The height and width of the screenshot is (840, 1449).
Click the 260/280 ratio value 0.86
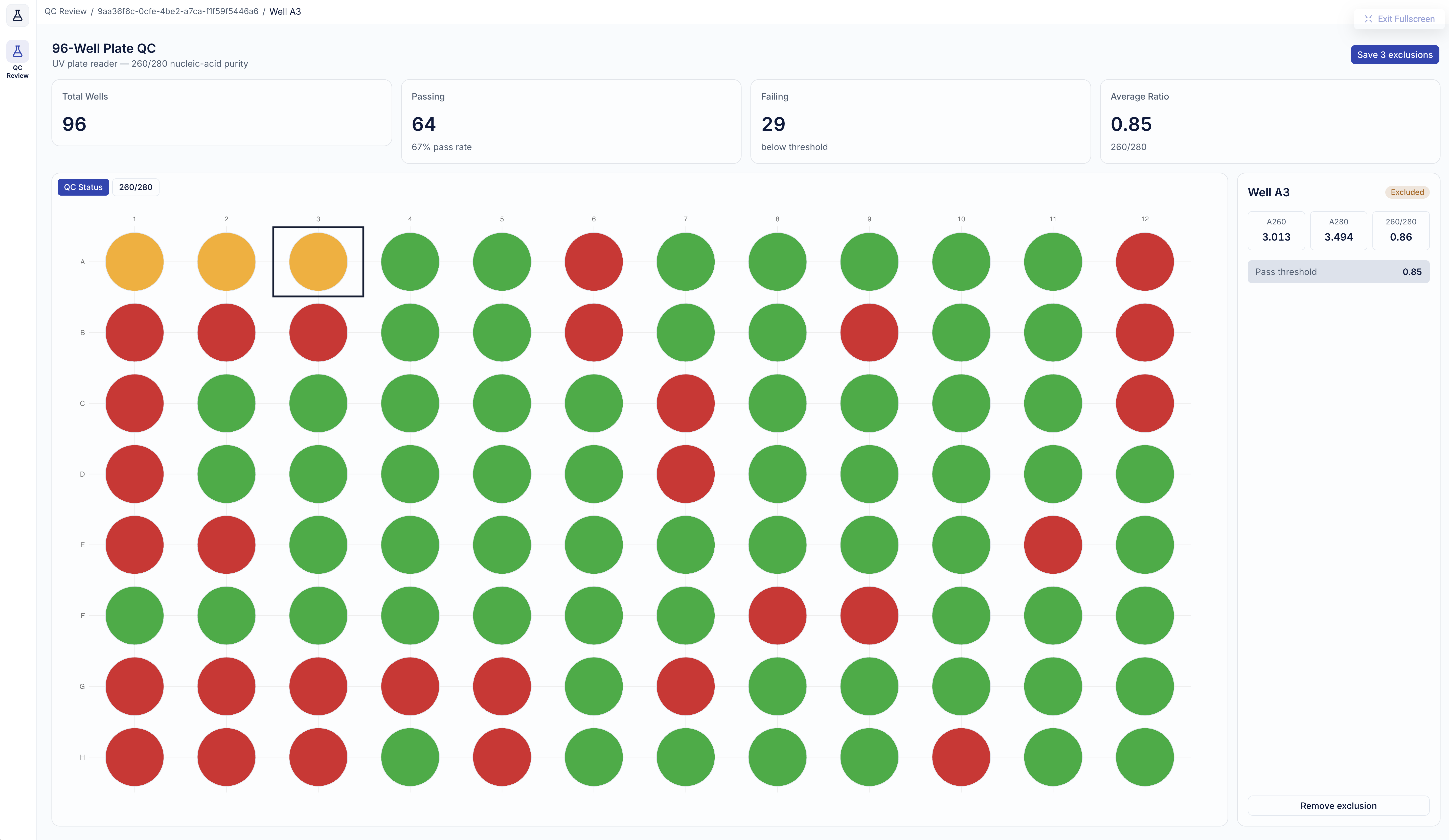(1401, 237)
